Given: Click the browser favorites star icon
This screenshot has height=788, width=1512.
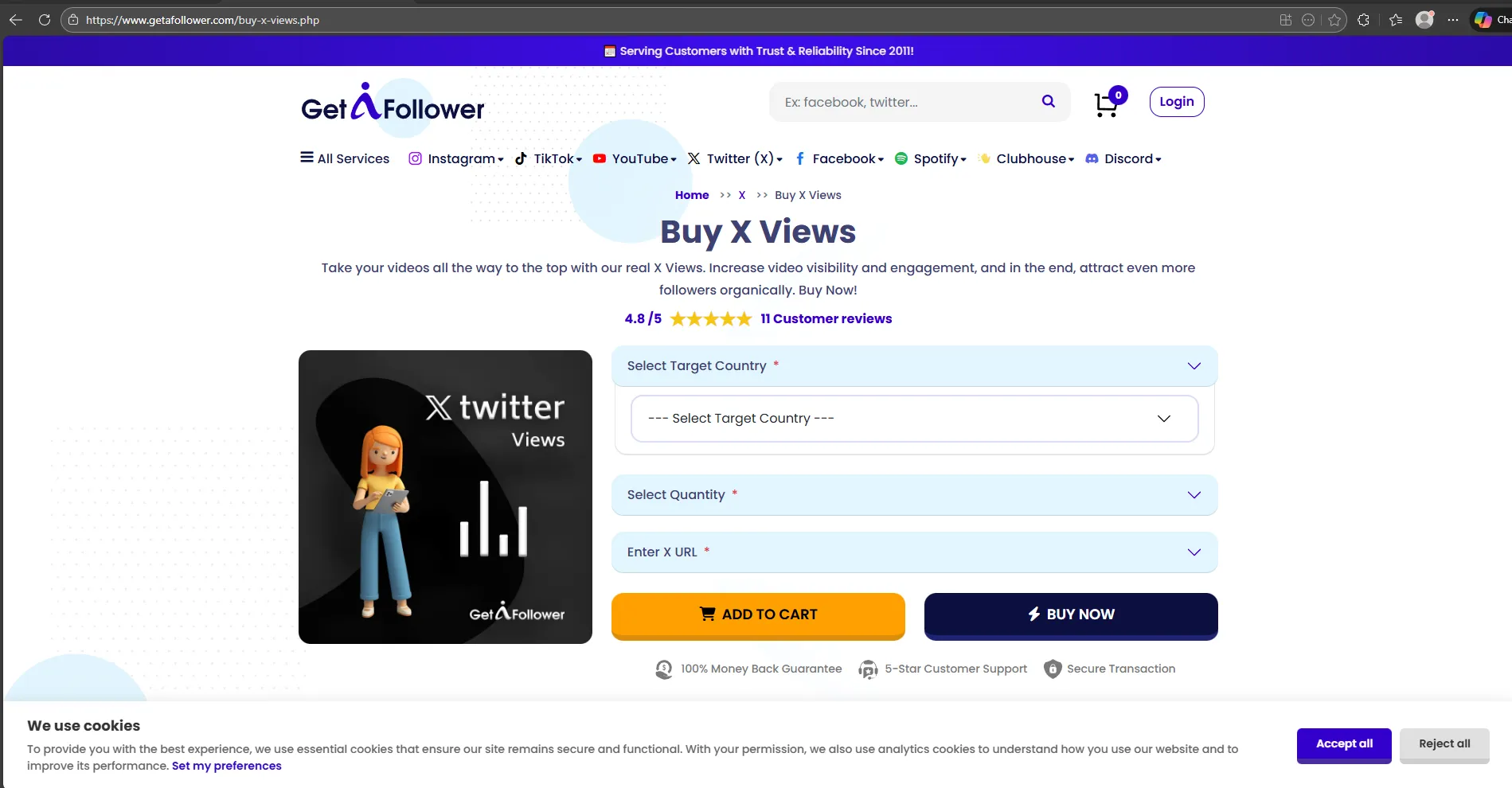Looking at the screenshot, I should (1334, 20).
